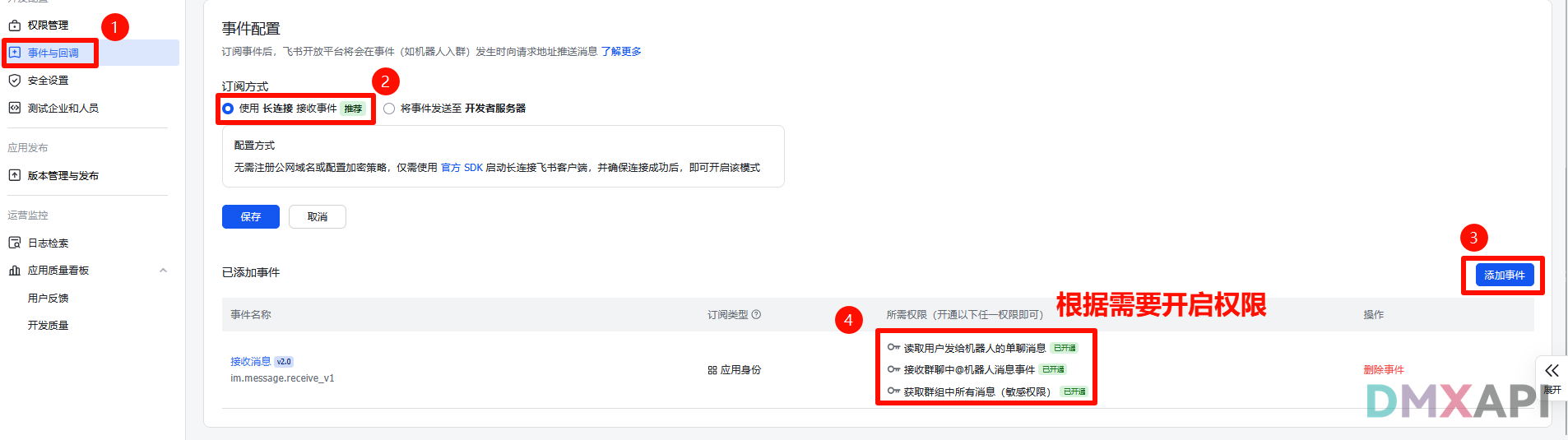This screenshot has height=440, width=1568.
Task: Click the 测试企业和人员 icon
Action: tap(14, 108)
